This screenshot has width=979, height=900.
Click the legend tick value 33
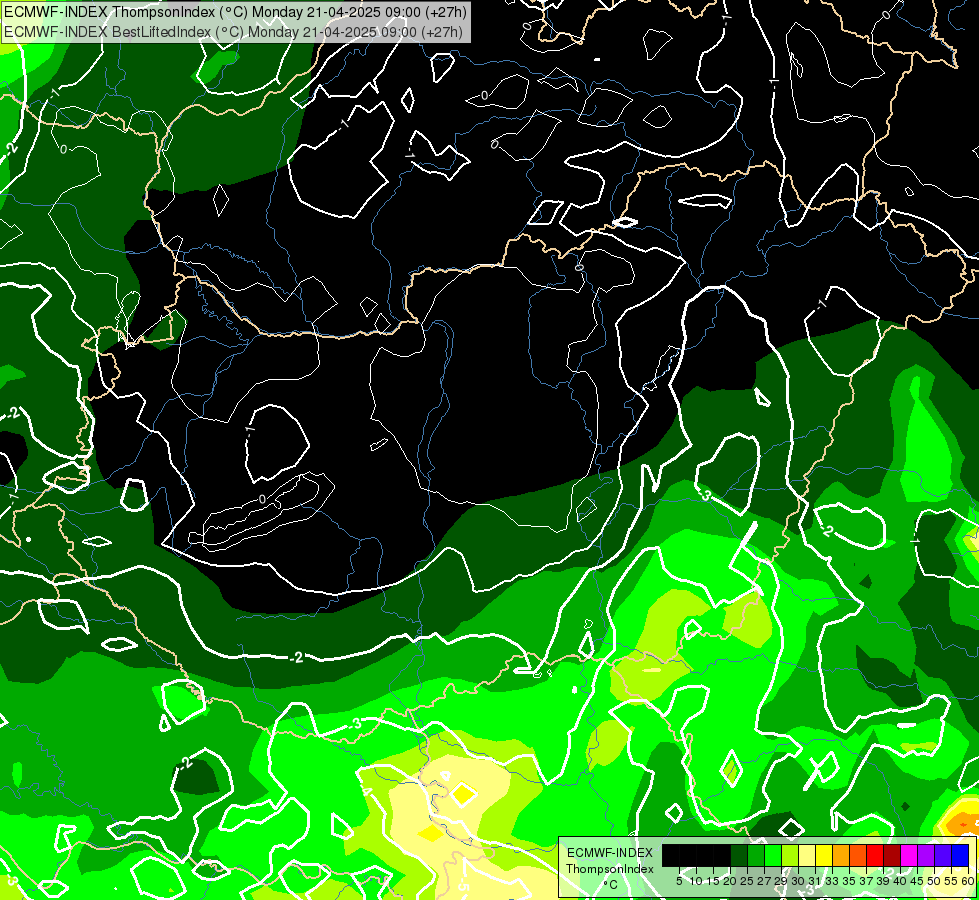832,881
